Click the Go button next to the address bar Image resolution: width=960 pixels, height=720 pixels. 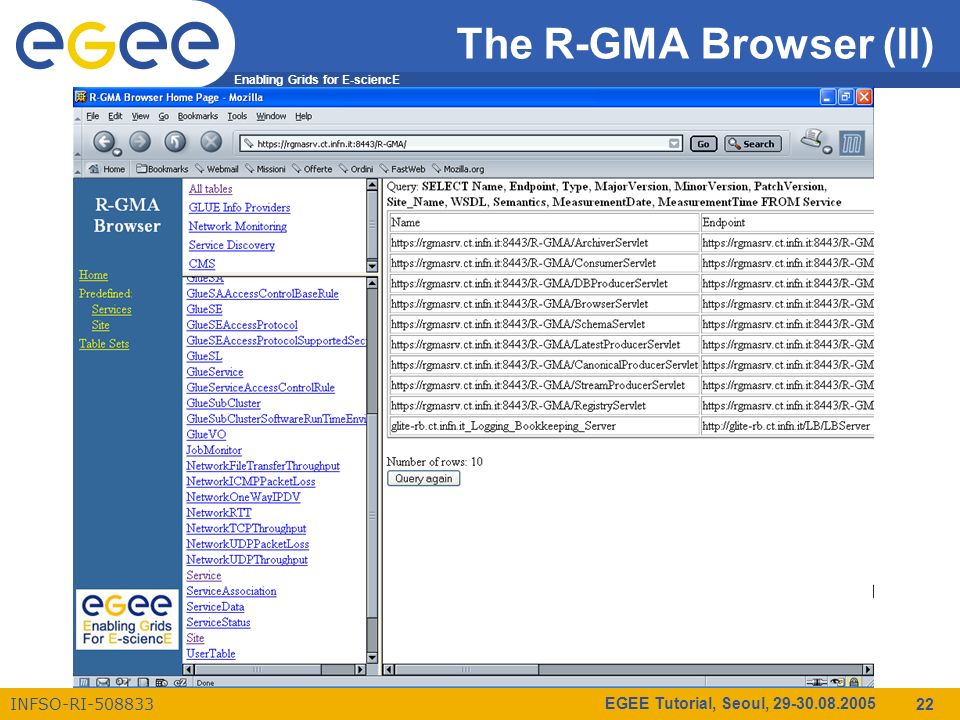coord(703,144)
